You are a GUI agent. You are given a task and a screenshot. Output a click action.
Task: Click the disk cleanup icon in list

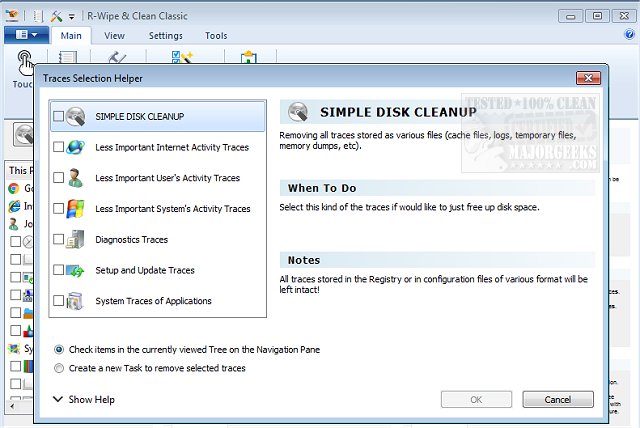[76, 116]
